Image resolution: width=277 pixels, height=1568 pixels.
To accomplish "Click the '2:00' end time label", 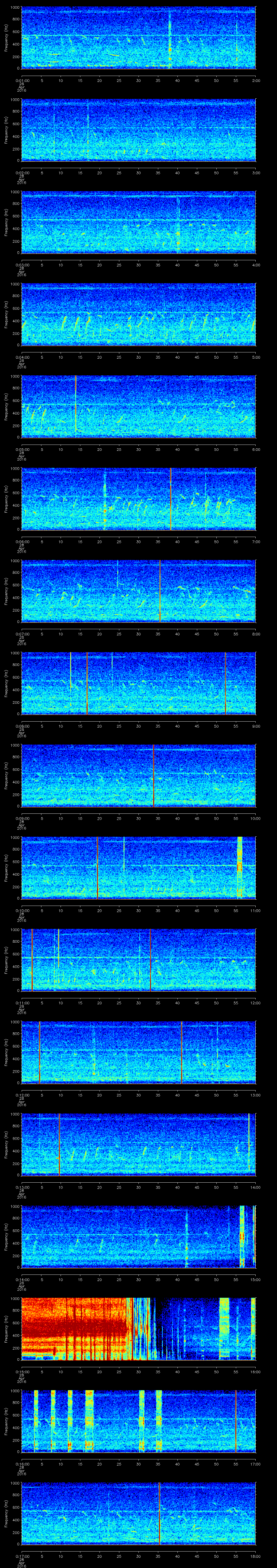I will 256,80.
